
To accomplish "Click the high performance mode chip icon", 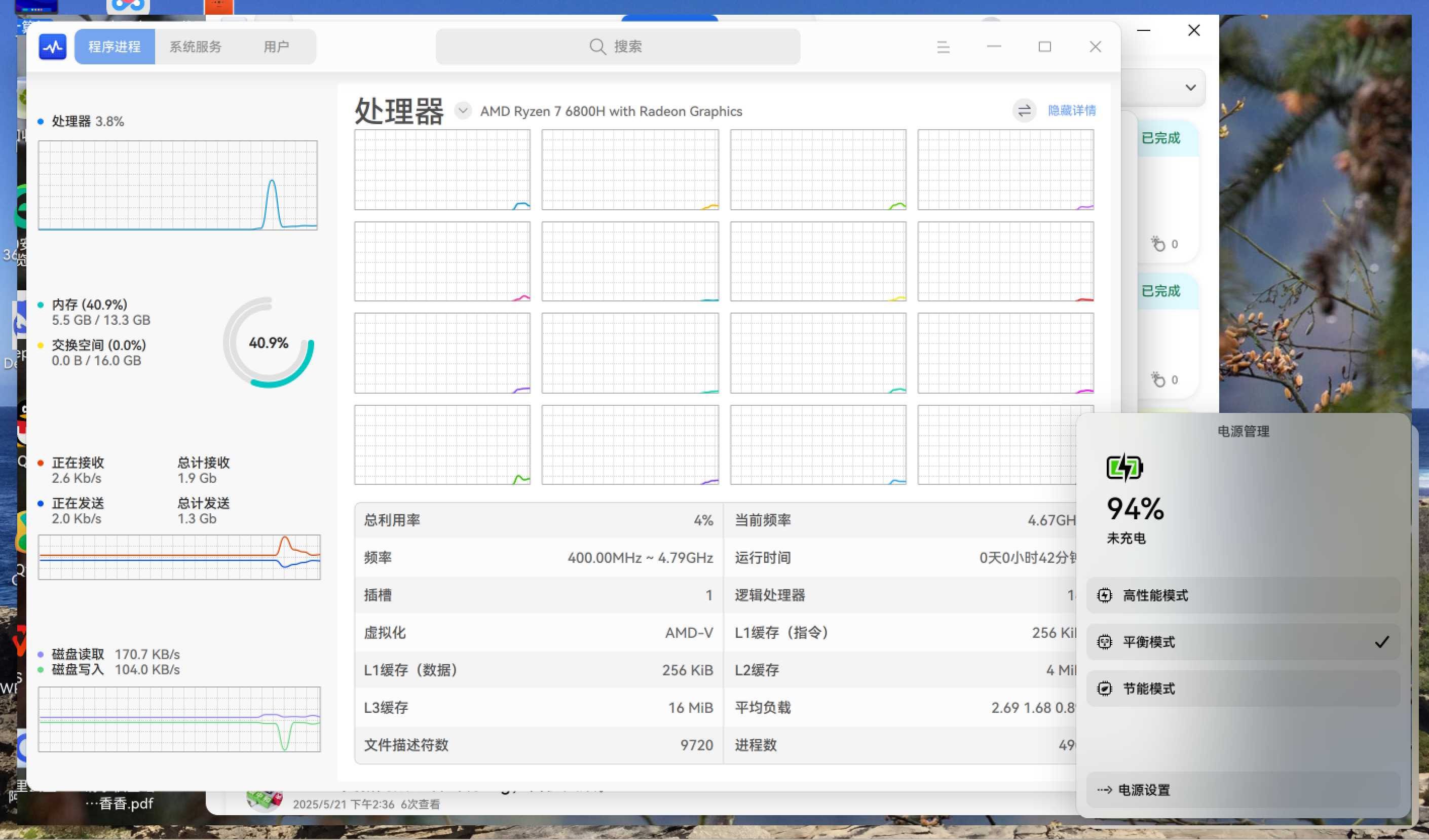I will click(1105, 595).
